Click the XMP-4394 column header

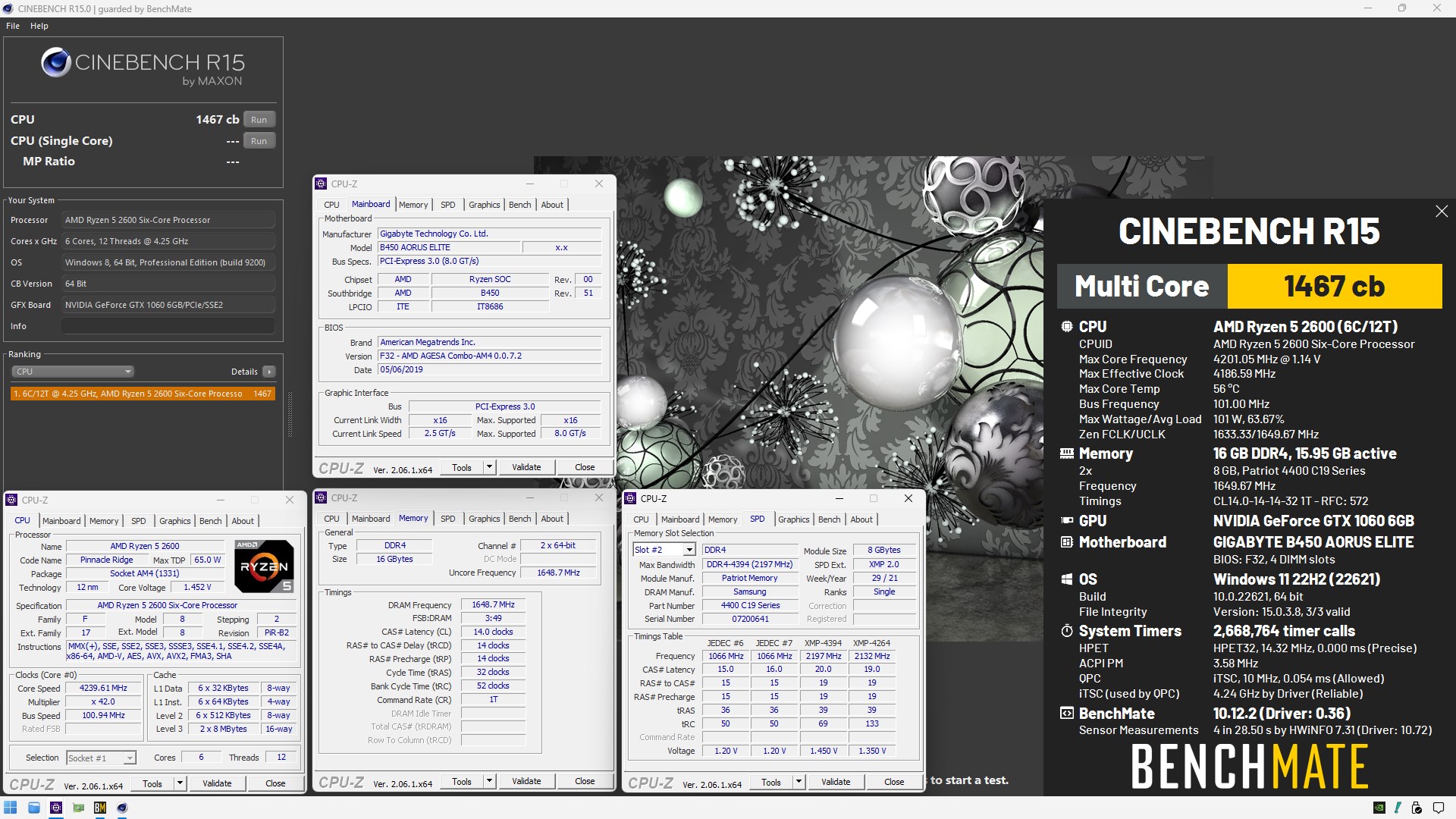click(823, 643)
